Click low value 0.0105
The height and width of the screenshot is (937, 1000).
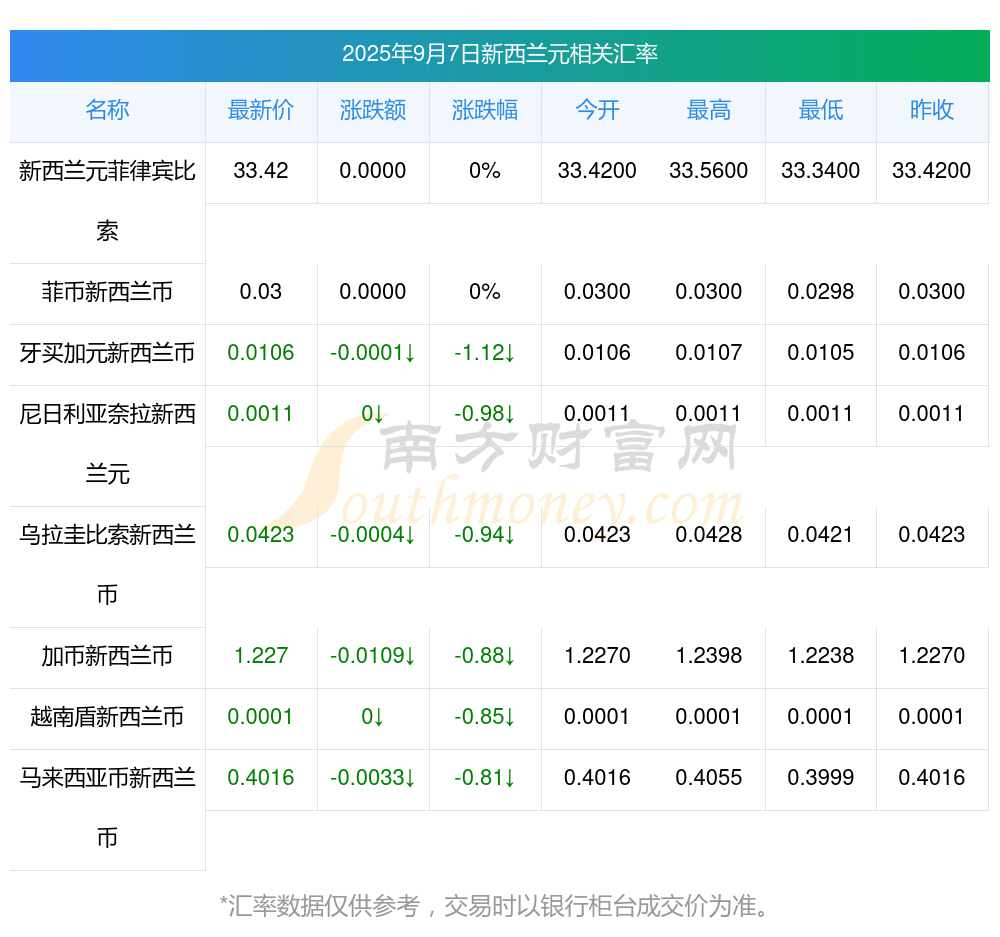(x=821, y=353)
